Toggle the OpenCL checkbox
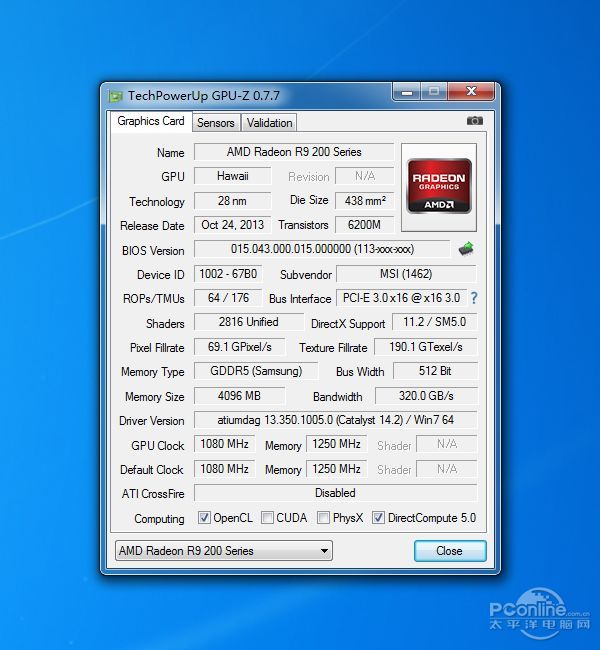600x650 pixels. click(x=204, y=517)
